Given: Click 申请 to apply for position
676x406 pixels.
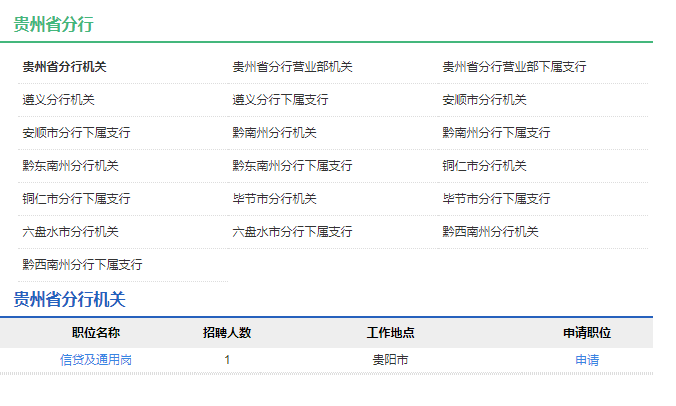Looking at the screenshot, I should click(587, 360).
